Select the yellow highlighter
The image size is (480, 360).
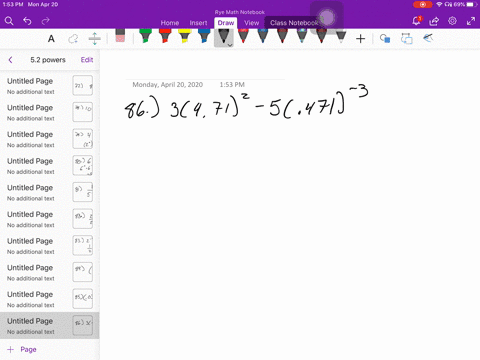[184, 36]
